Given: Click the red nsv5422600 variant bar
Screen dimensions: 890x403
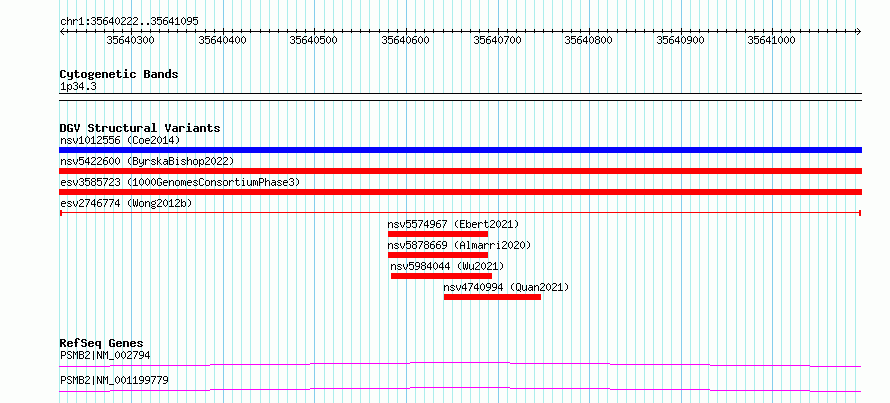Looking at the screenshot, I should point(460,171).
